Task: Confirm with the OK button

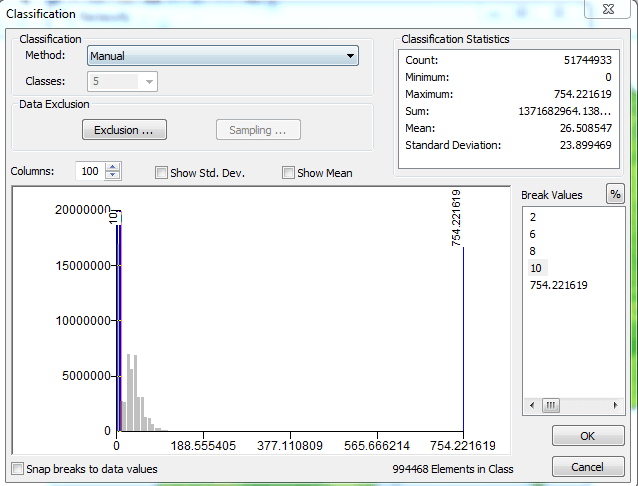Action: coord(587,437)
